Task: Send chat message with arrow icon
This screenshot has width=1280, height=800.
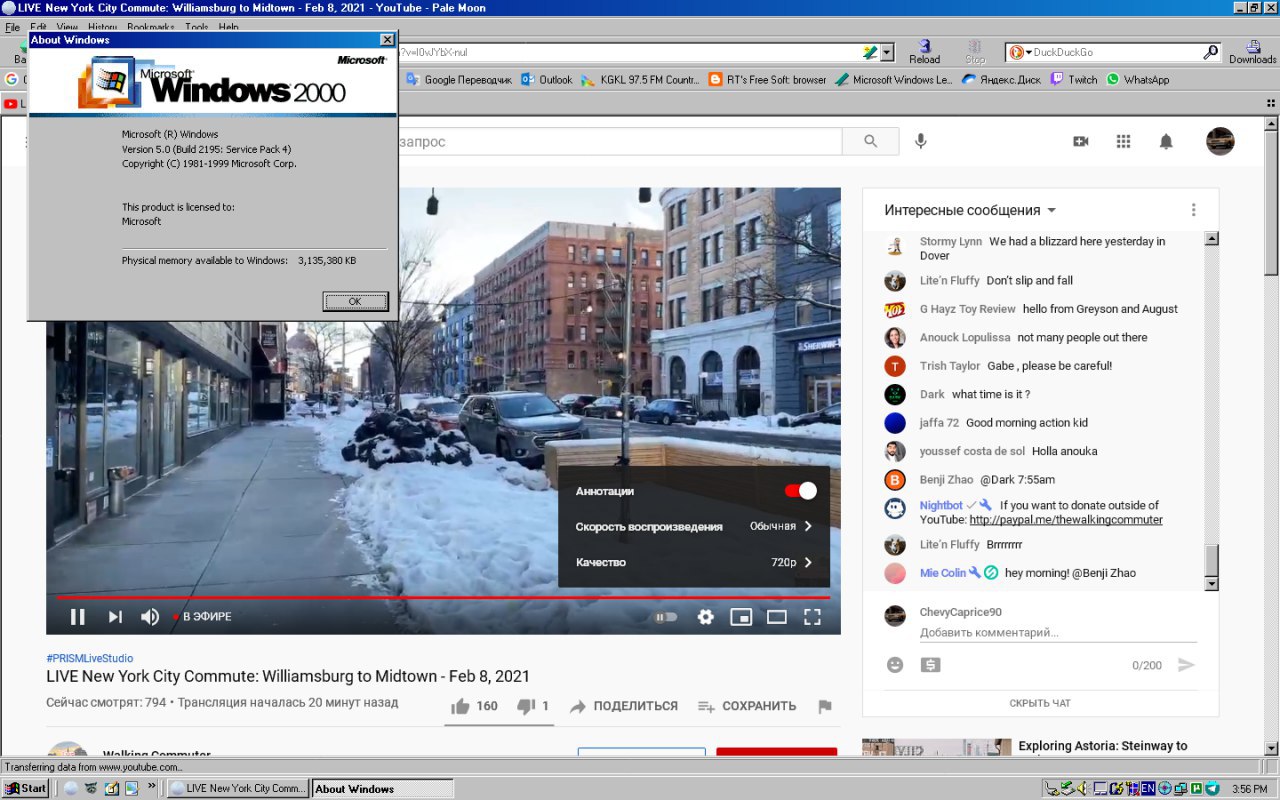Action: [x=1186, y=665]
